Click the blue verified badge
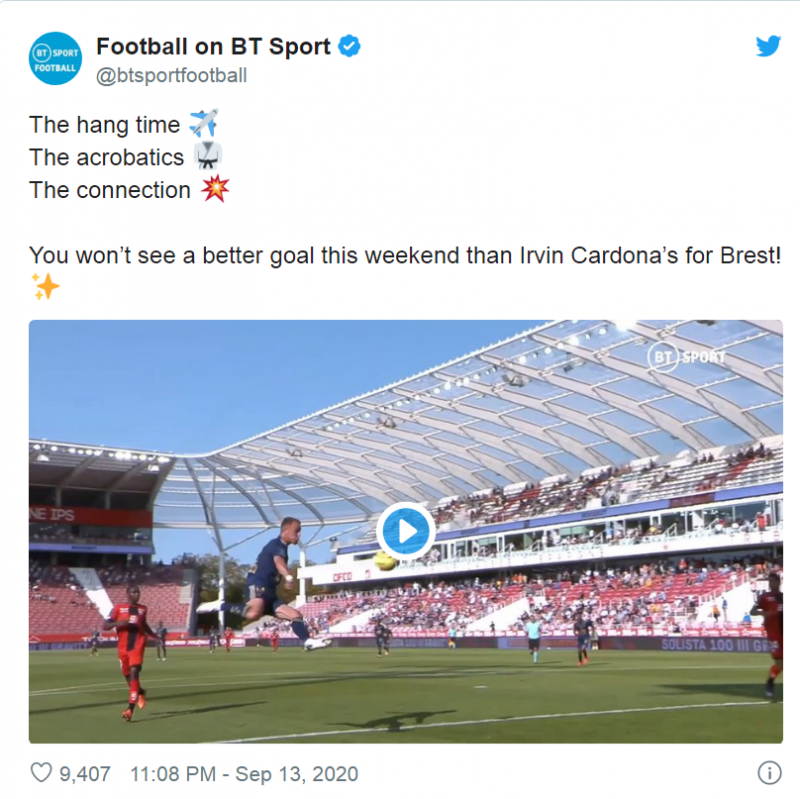Image resolution: width=800 pixels, height=799 pixels. coord(349,46)
